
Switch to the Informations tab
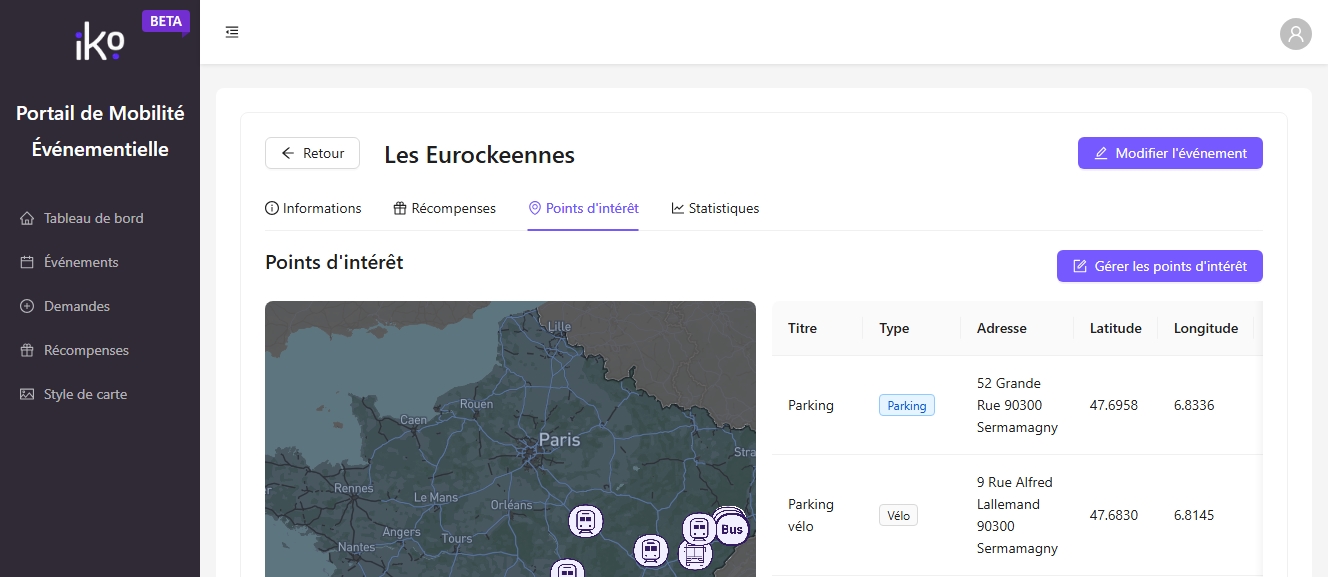[x=313, y=208]
